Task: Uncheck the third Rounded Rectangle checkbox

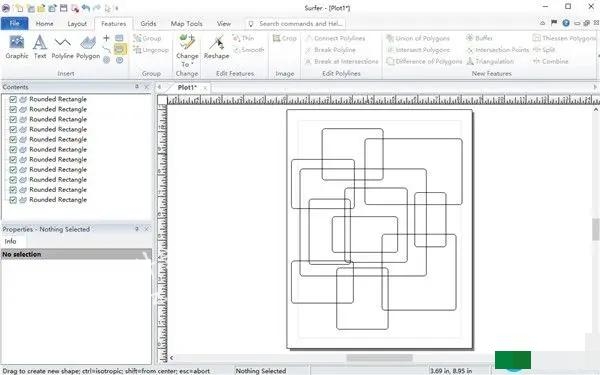Action: click(x=13, y=119)
